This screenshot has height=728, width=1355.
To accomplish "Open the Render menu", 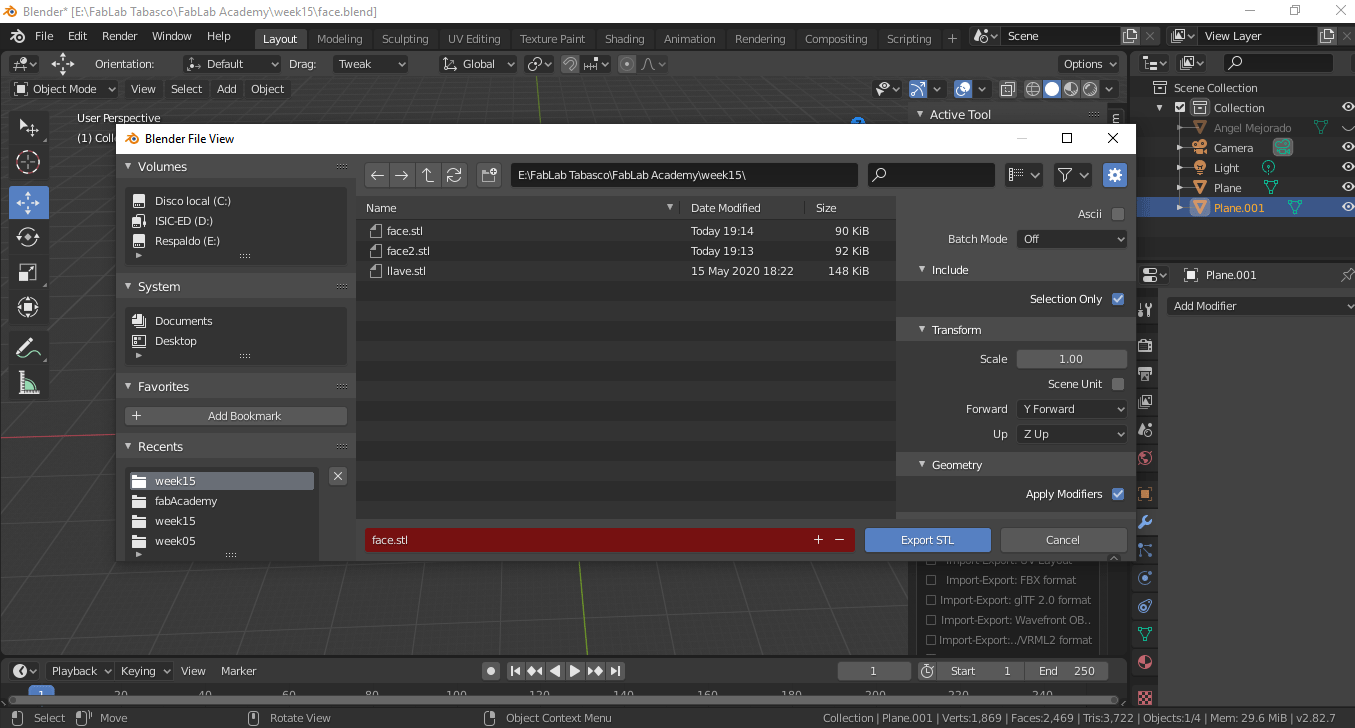I will (120, 36).
